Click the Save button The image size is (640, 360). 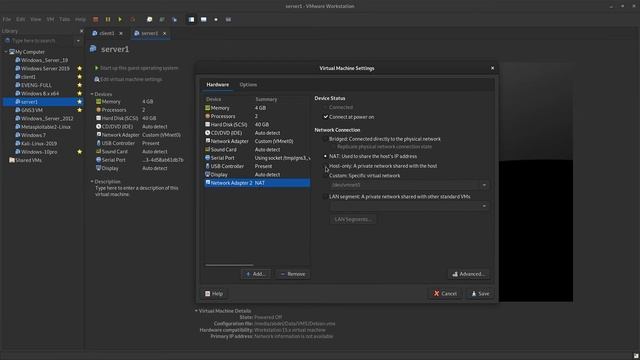pos(480,293)
